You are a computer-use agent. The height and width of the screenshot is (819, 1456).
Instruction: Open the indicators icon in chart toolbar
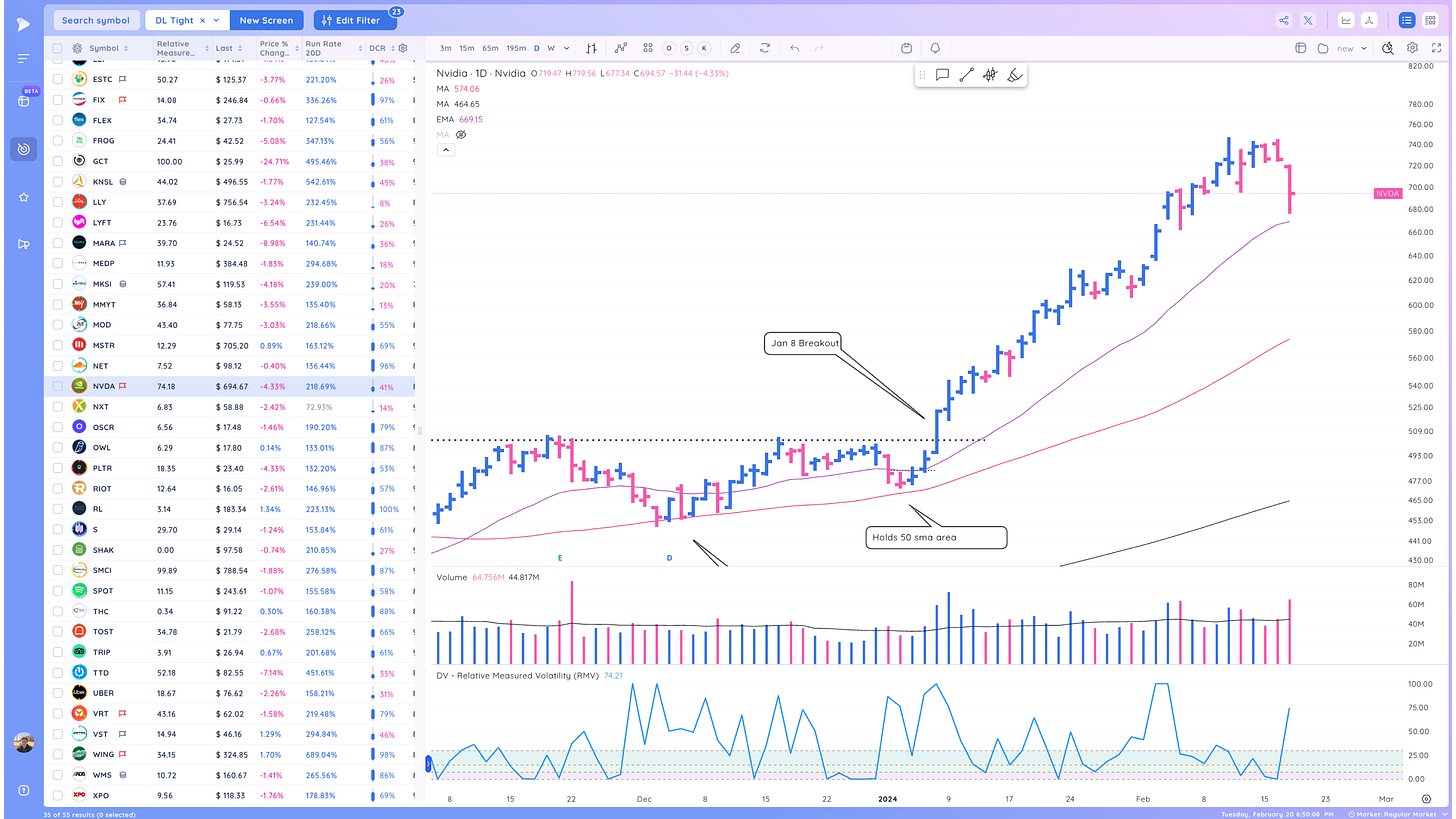(620, 47)
